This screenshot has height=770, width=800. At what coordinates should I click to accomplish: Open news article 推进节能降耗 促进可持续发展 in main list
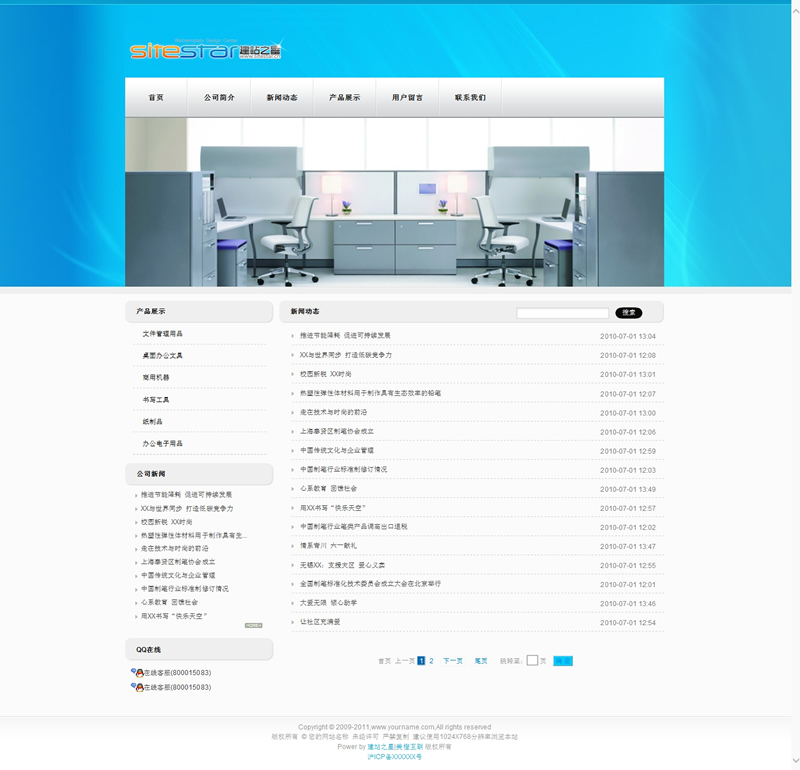coord(345,336)
